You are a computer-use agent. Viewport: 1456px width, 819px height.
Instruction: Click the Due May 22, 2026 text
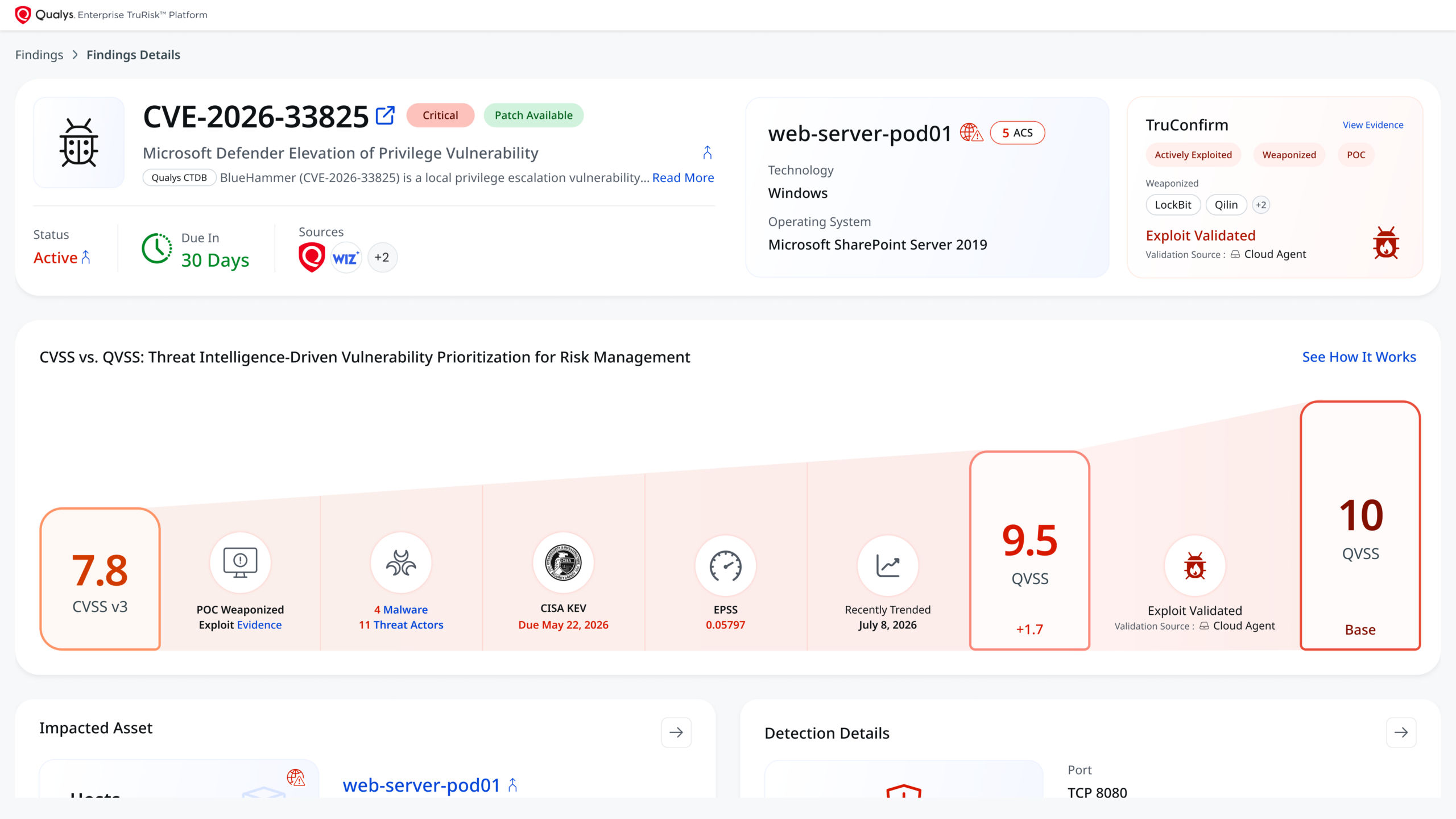pos(563,625)
